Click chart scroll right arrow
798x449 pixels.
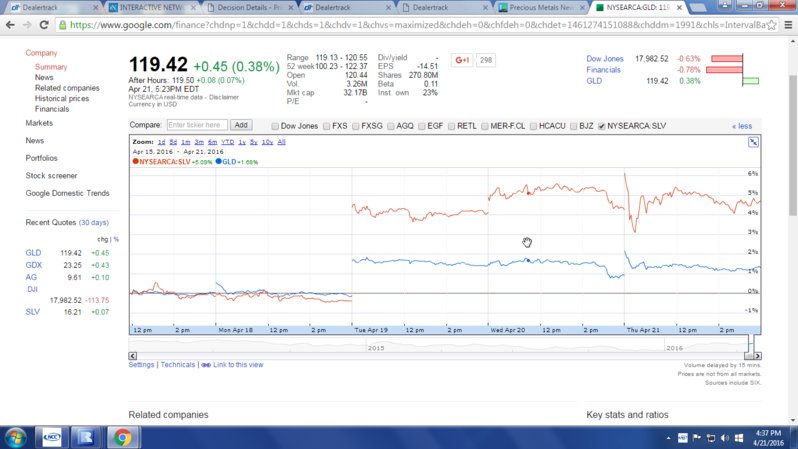758,356
